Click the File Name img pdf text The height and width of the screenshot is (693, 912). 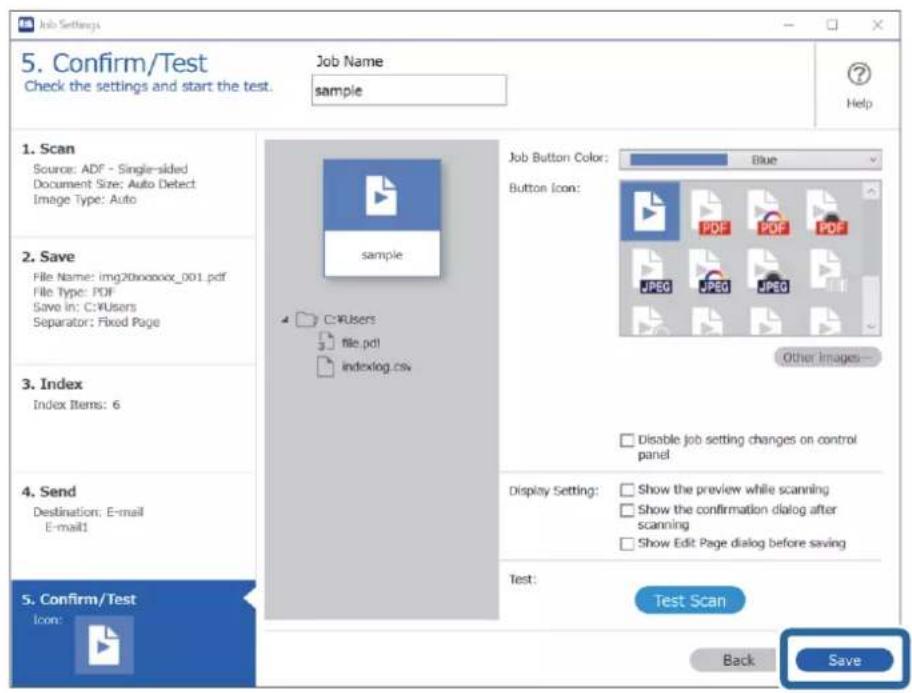point(129,276)
